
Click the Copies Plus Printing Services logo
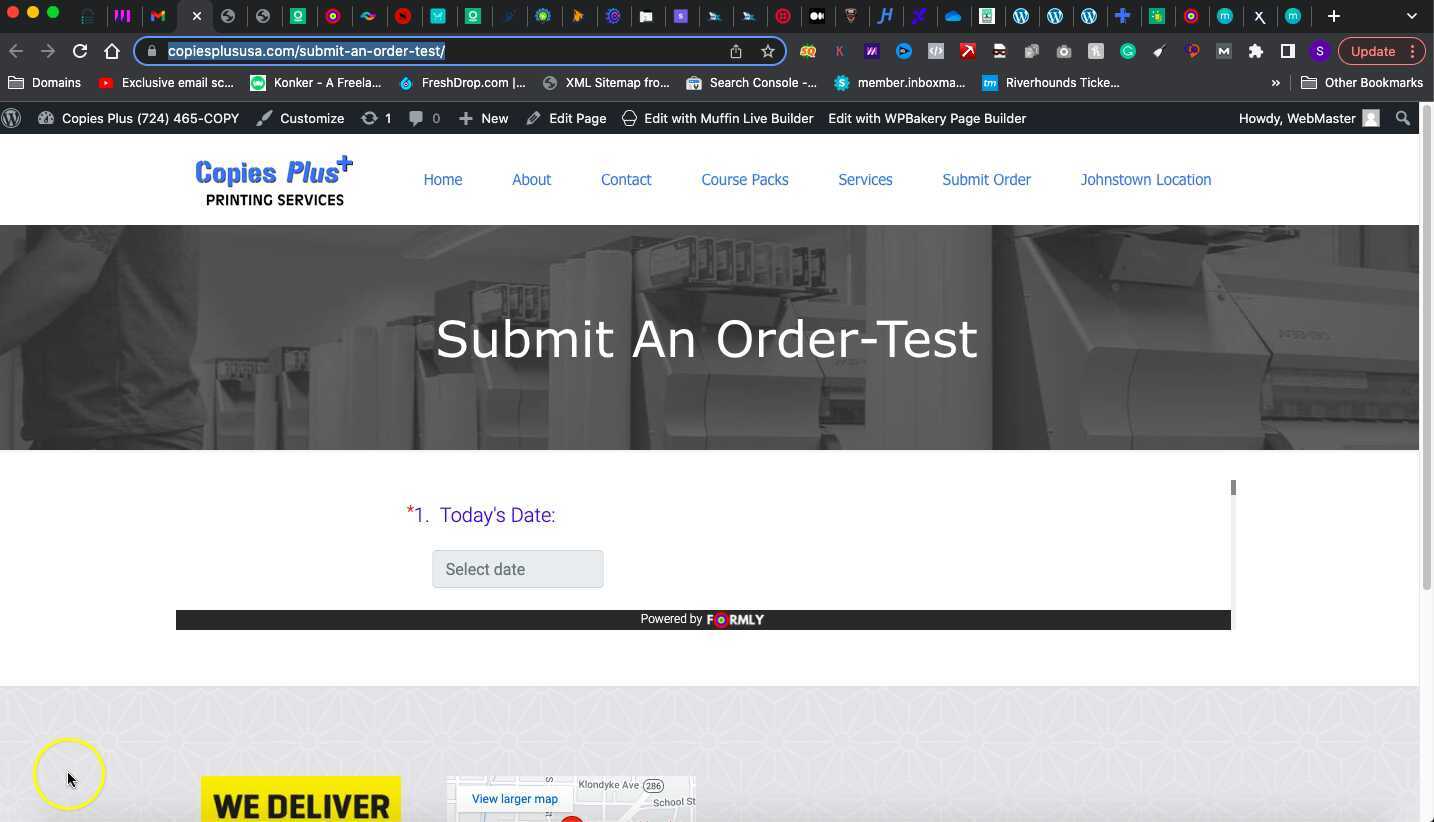(274, 180)
